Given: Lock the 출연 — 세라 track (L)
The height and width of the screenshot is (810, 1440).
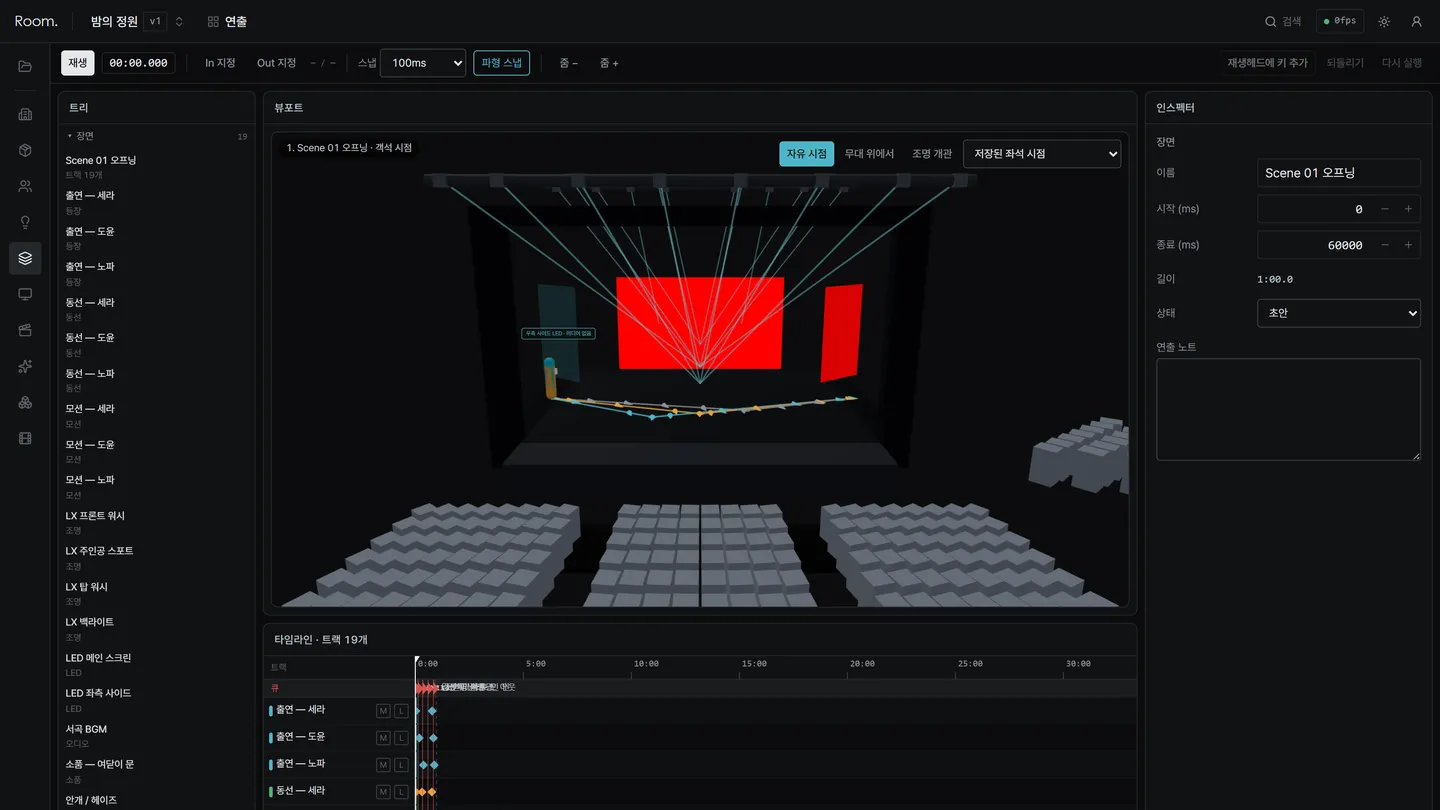Looking at the screenshot, I should click(x=401, y=711).
